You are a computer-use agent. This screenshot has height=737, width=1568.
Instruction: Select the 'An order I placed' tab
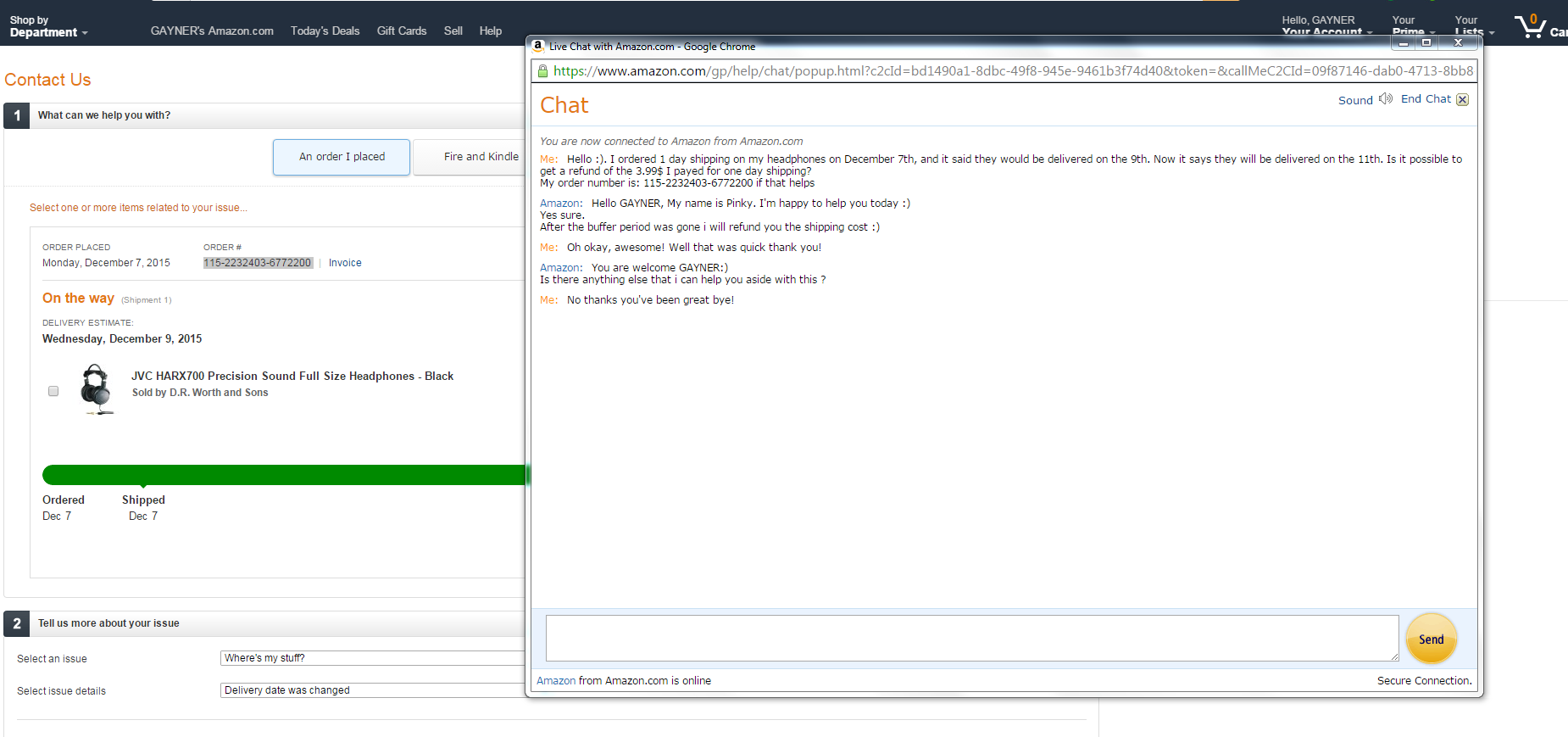342,157
